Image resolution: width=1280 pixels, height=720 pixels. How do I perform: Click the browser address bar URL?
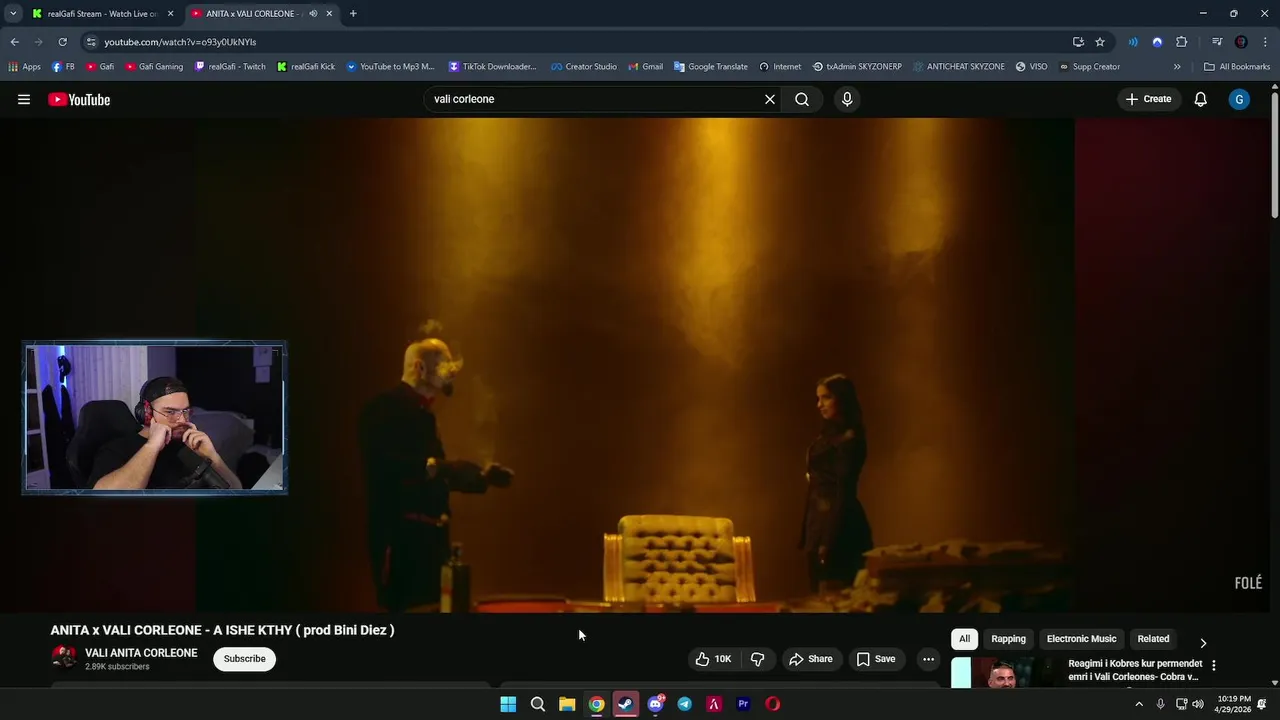point(180,42)
